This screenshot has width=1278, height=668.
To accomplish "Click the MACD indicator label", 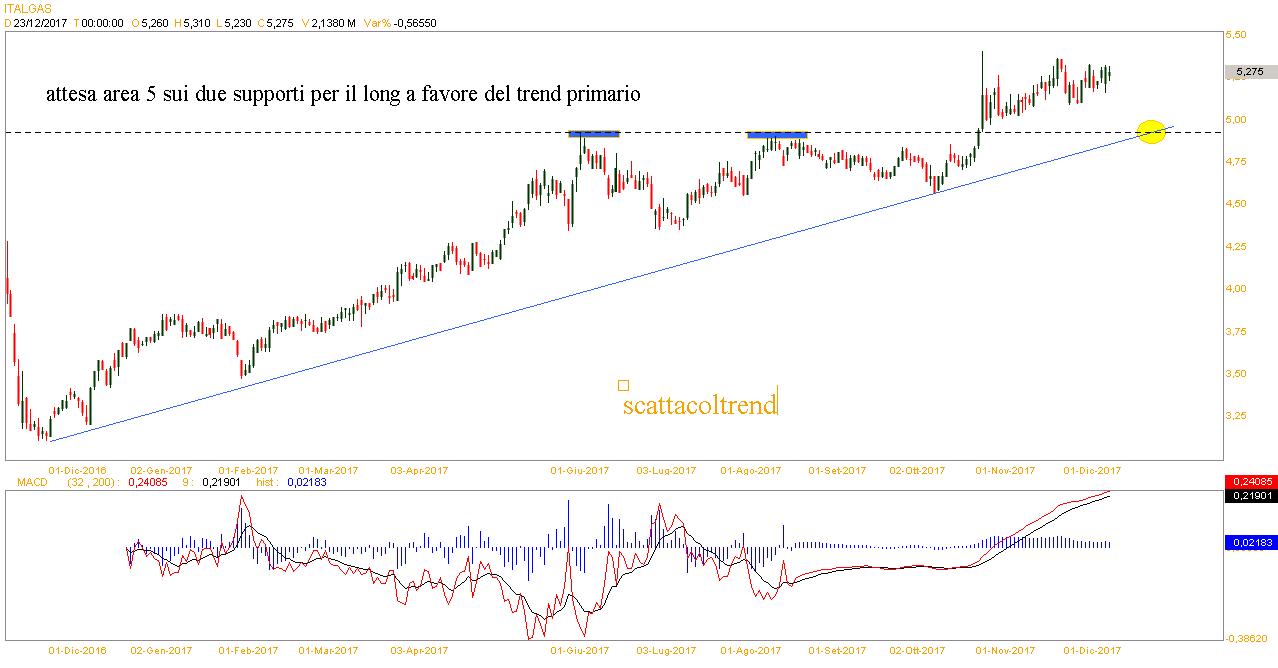I will tap(19, 482).
